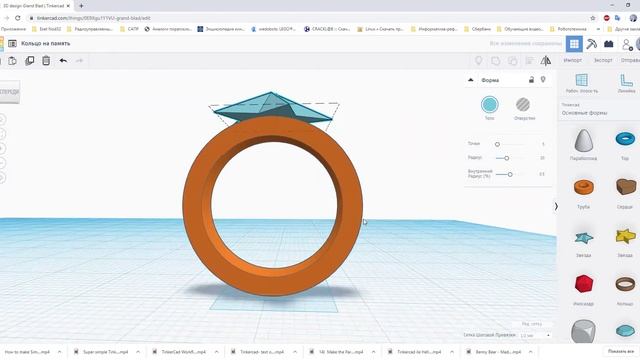Open a new browser tab with plus button
The height and width of the screenshot is (360, 640).
click(81, 6)
